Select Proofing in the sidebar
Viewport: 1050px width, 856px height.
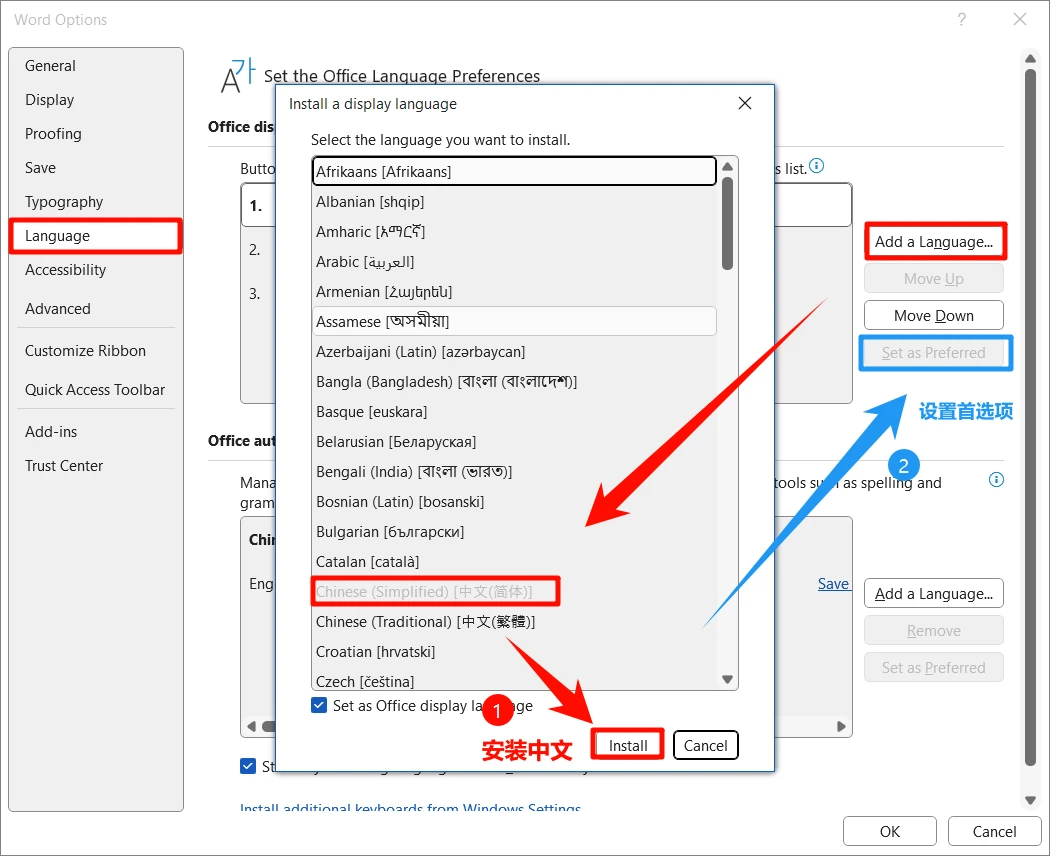coord(96,134)
